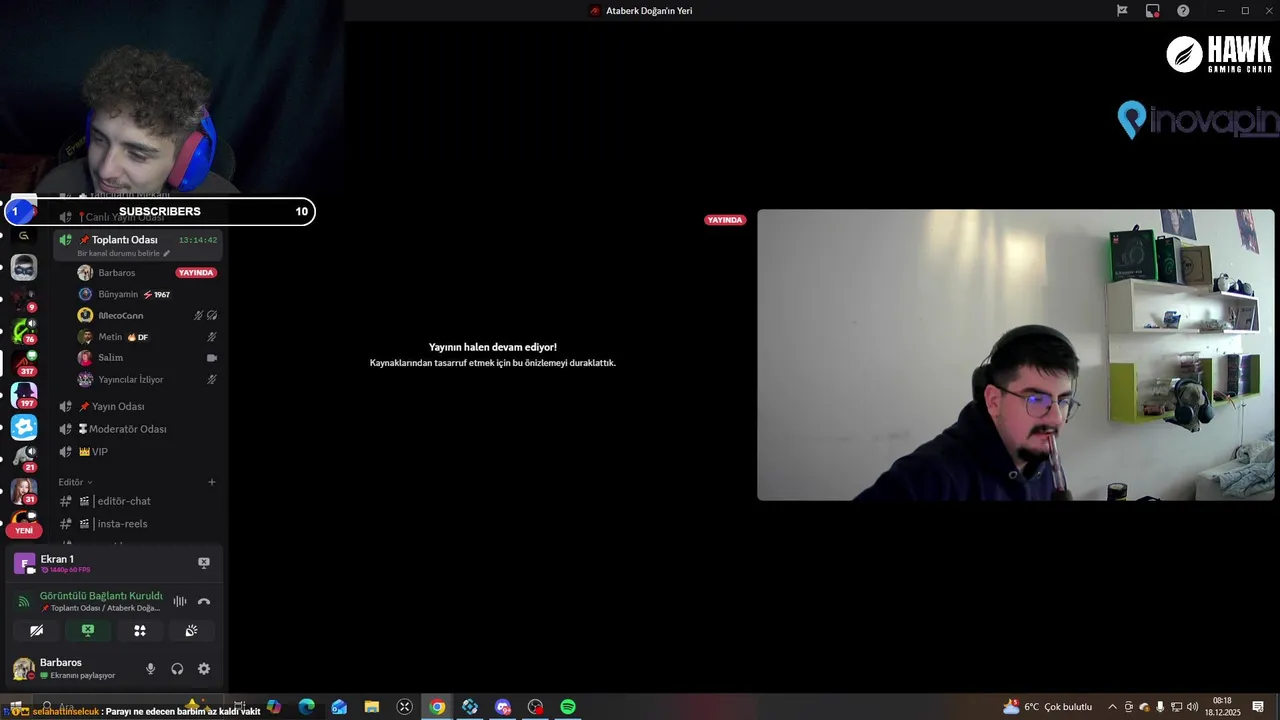Open the soundboard button
1280x720 pixels.
point(191,631)
